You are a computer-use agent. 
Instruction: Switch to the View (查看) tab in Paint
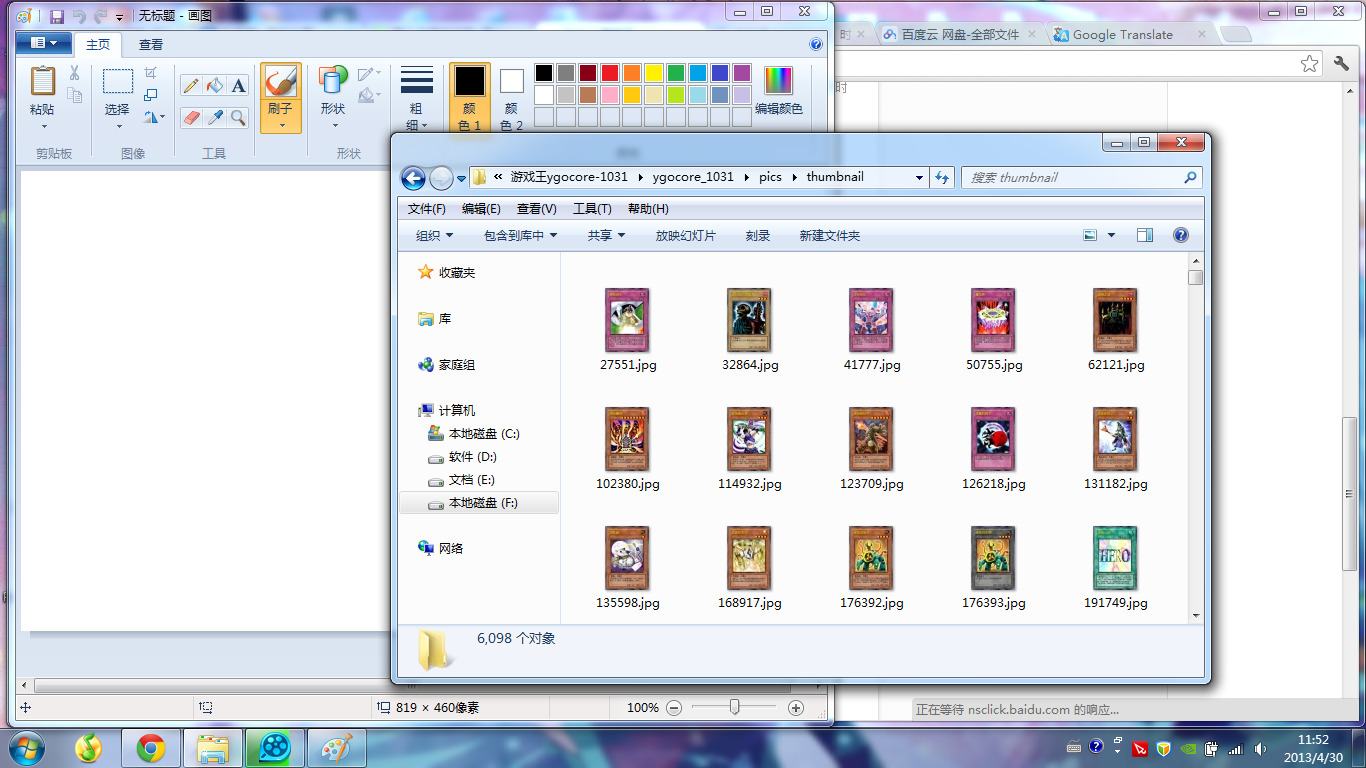(x=151, y=45)
